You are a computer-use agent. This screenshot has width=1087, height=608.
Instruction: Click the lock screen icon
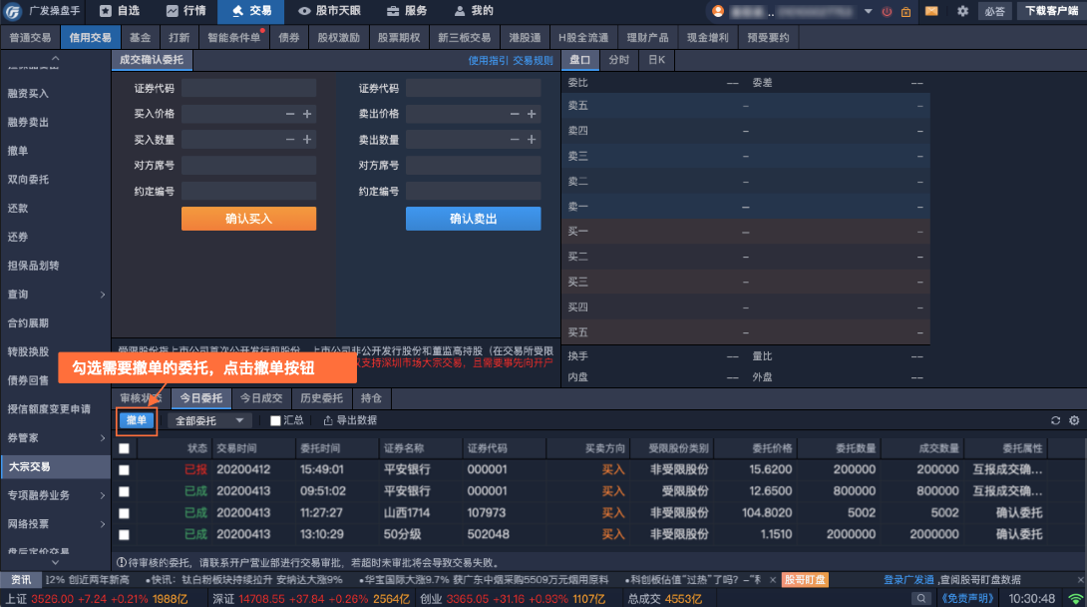point(906,12)
